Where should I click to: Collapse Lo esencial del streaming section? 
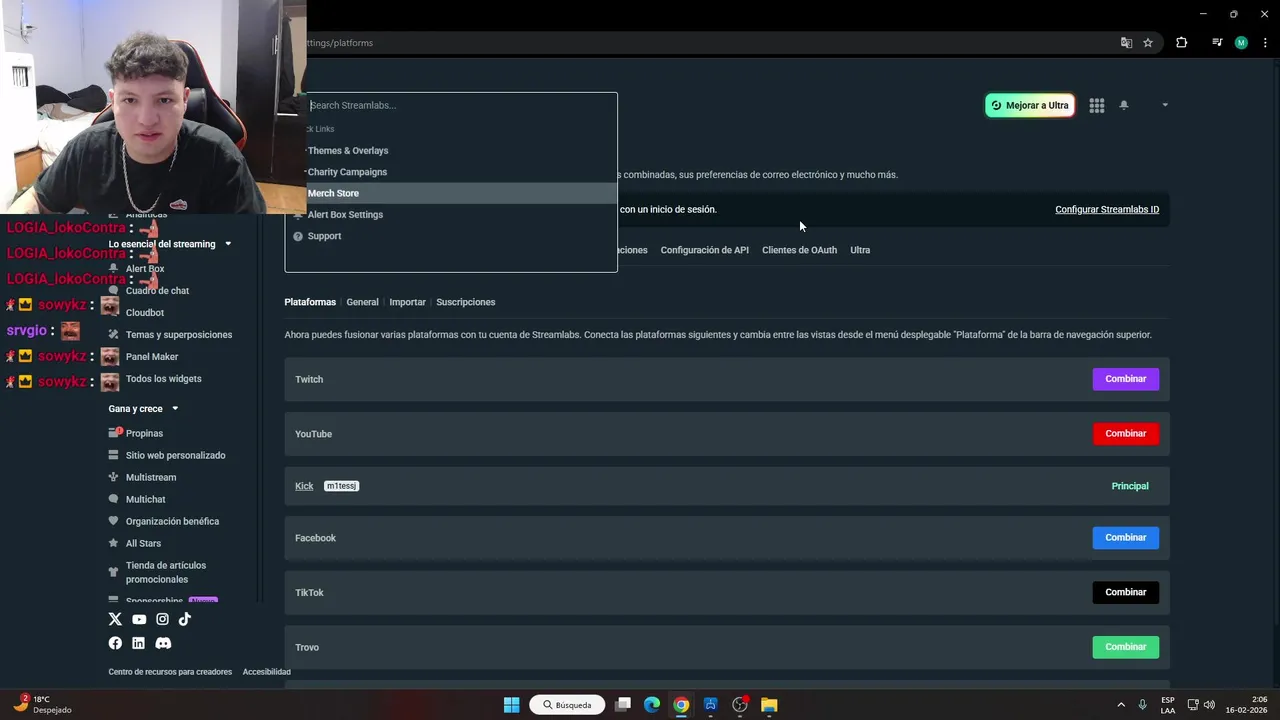pos(228,244)
